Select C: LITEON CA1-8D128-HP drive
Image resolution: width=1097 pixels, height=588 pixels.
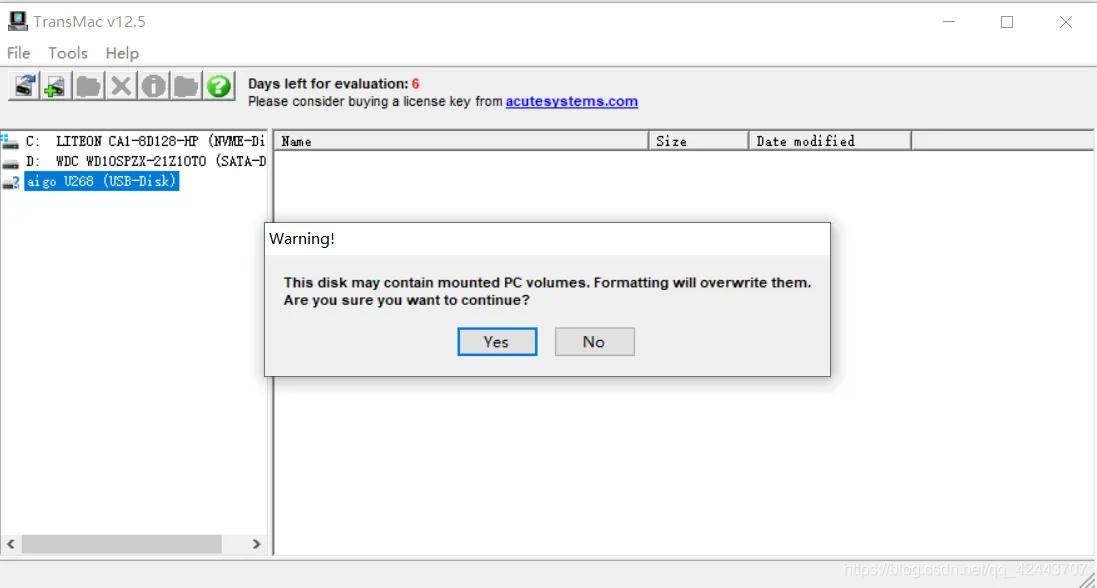146,141
